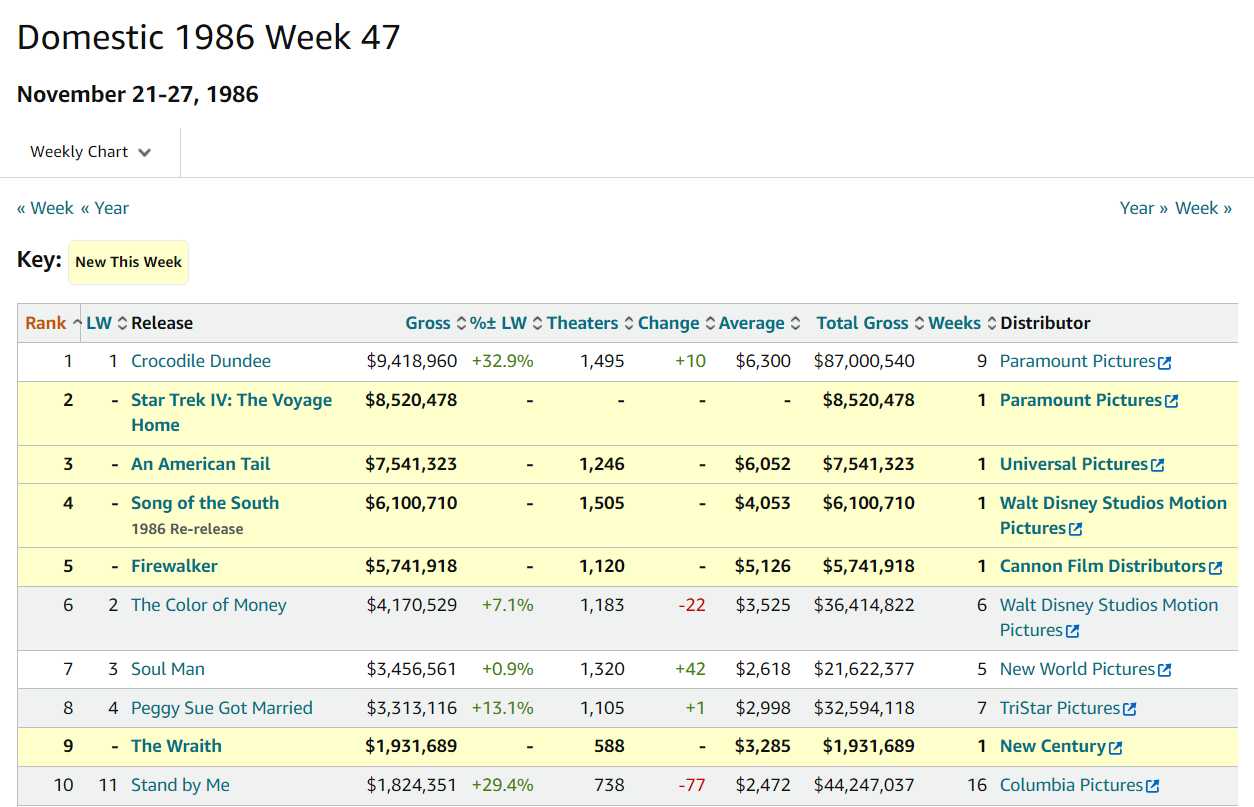Viewport: 1254px width, 807px height.
Task: Click sort arrows icon next to Theaters column
Action: coord(629,323)
